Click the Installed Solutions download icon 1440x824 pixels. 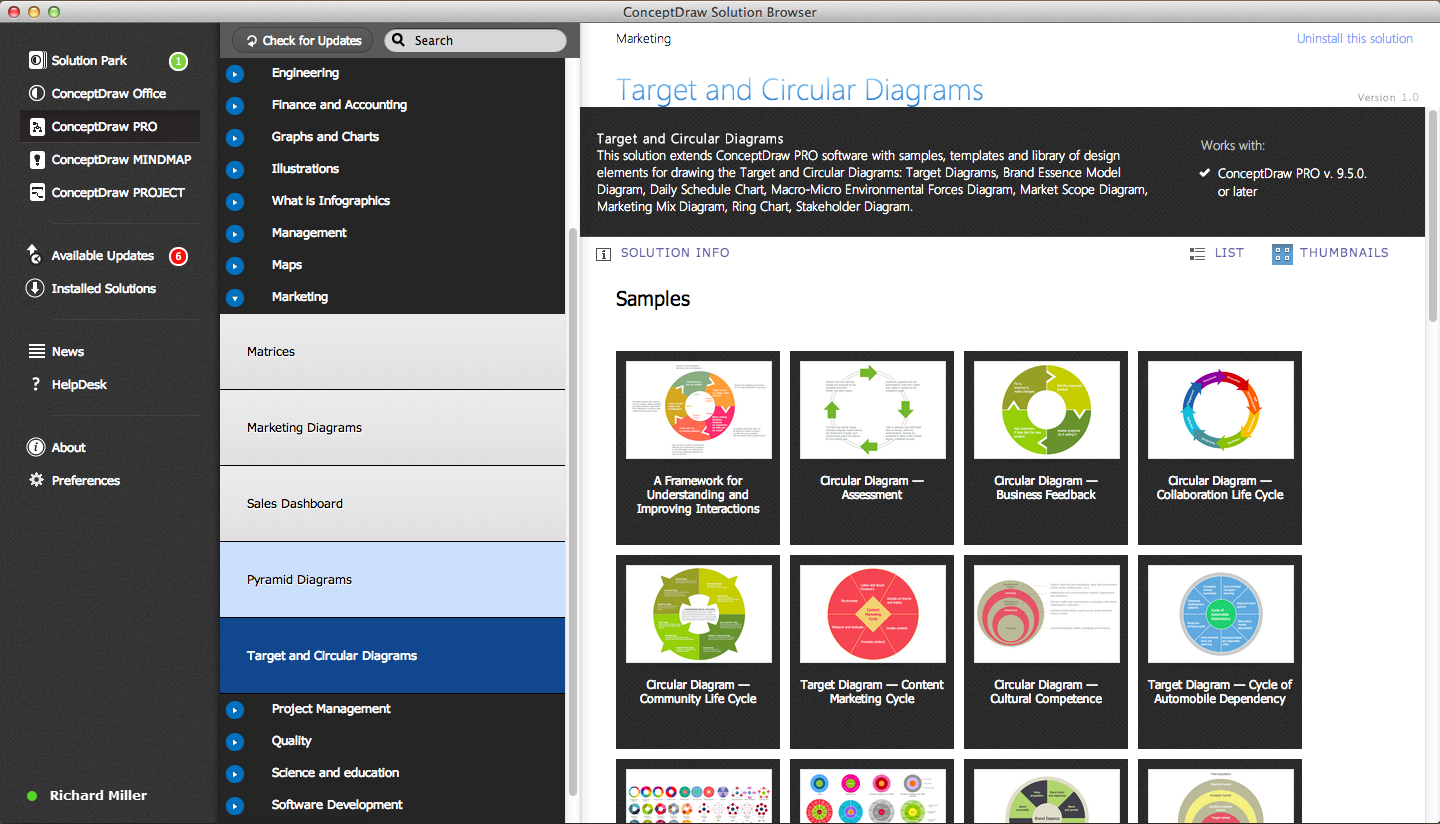point(35,288)
